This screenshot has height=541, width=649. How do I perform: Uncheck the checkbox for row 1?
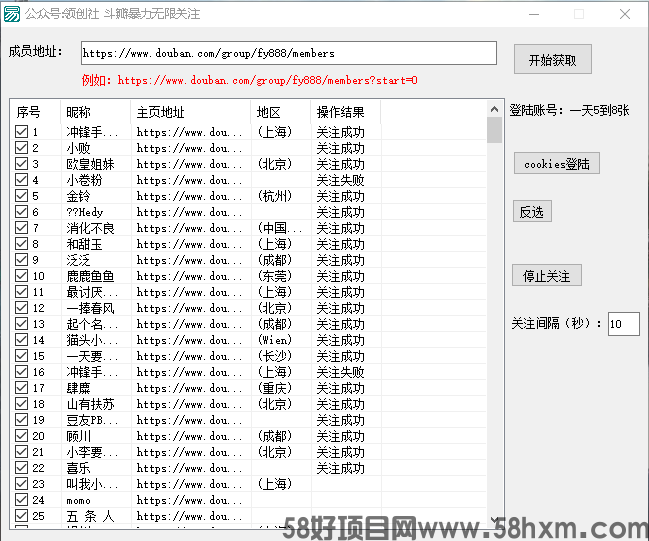22,132
